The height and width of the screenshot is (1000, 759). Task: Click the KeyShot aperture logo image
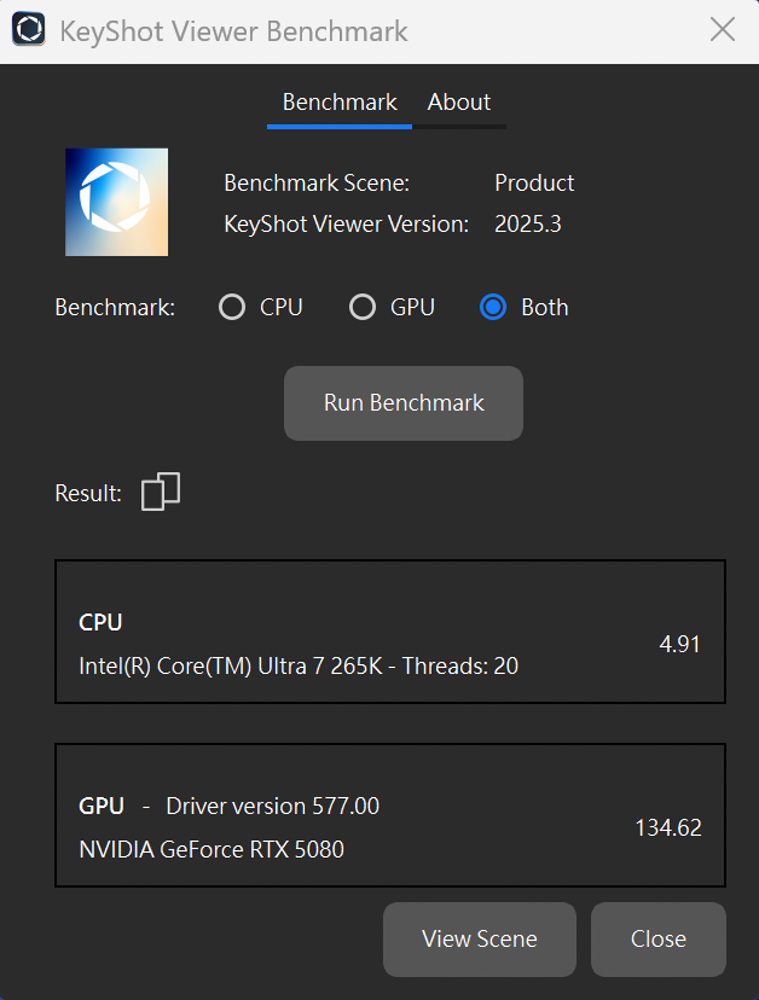pyautogui.click(x=116, y=202)
